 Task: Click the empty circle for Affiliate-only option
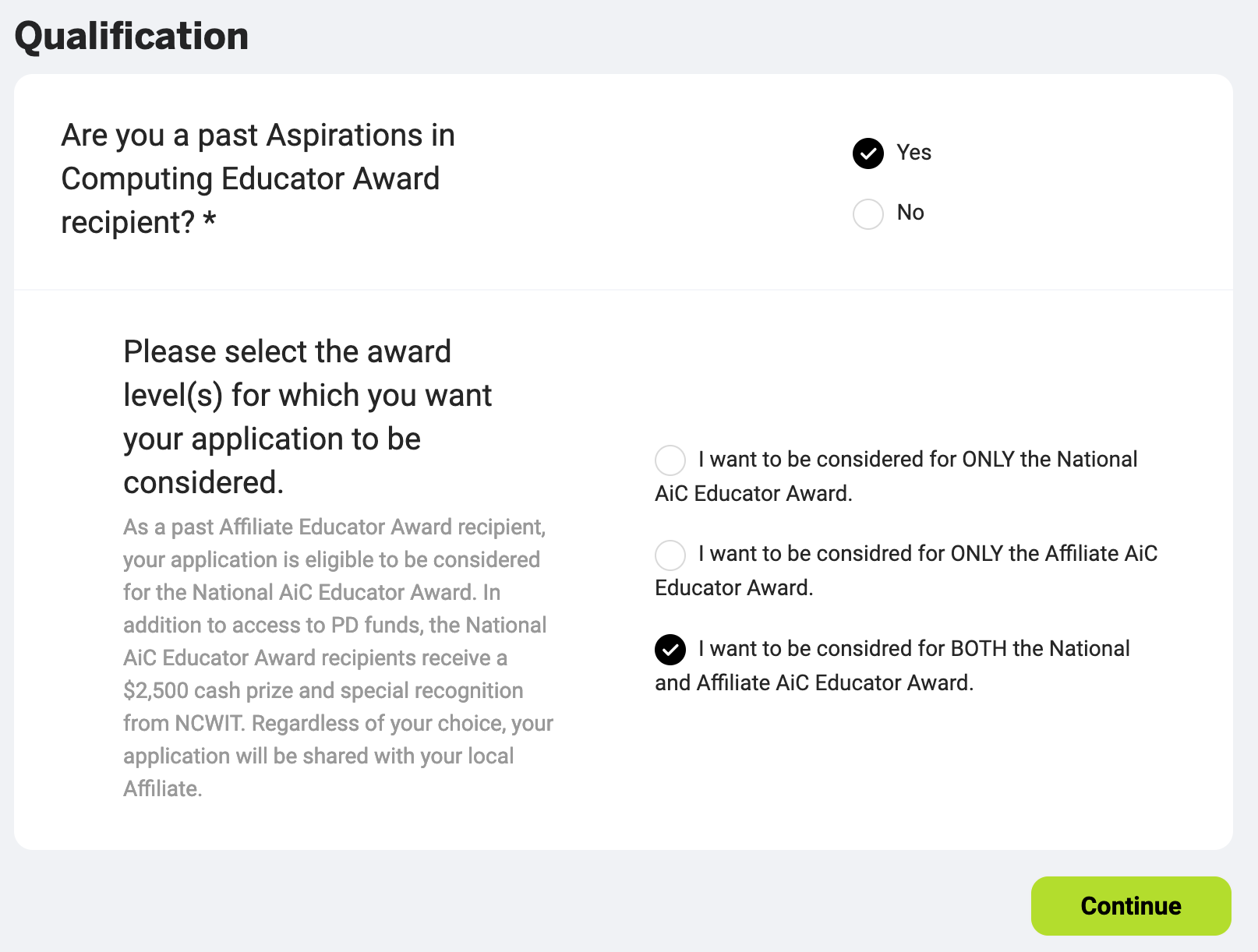point(670,555)
